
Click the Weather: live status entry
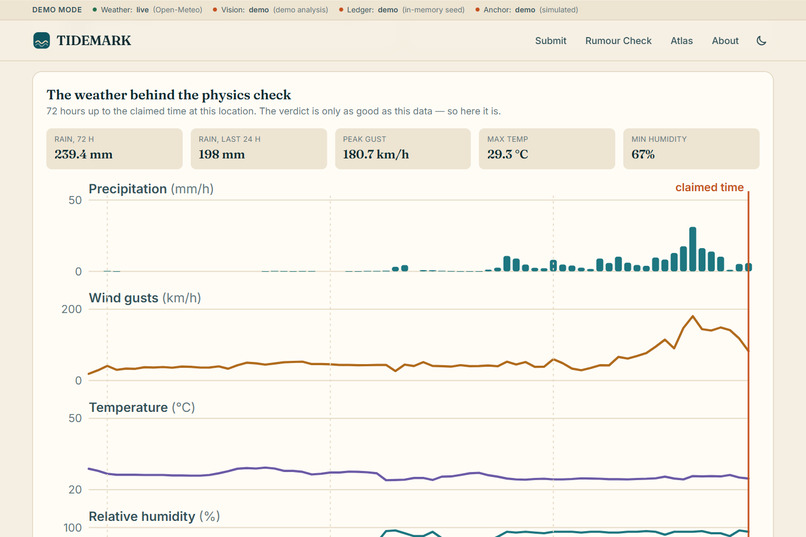pos(147,10)
